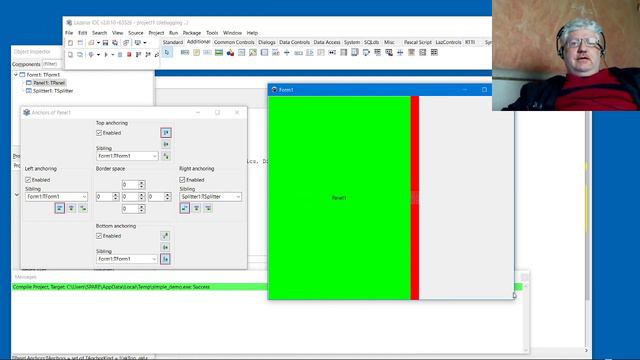Pick the TSpeedButton component icon

tap(196, 52)
